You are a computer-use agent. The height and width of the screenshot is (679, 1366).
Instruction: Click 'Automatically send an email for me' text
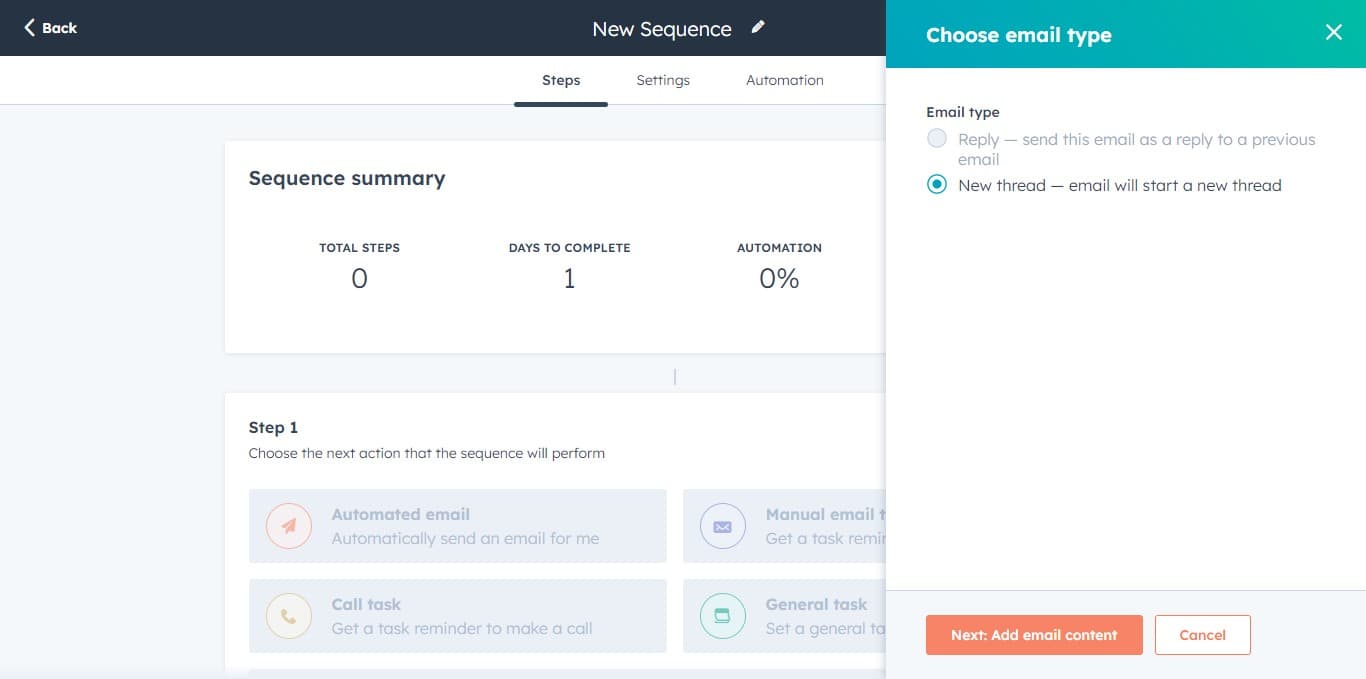(x=465, y=538)
